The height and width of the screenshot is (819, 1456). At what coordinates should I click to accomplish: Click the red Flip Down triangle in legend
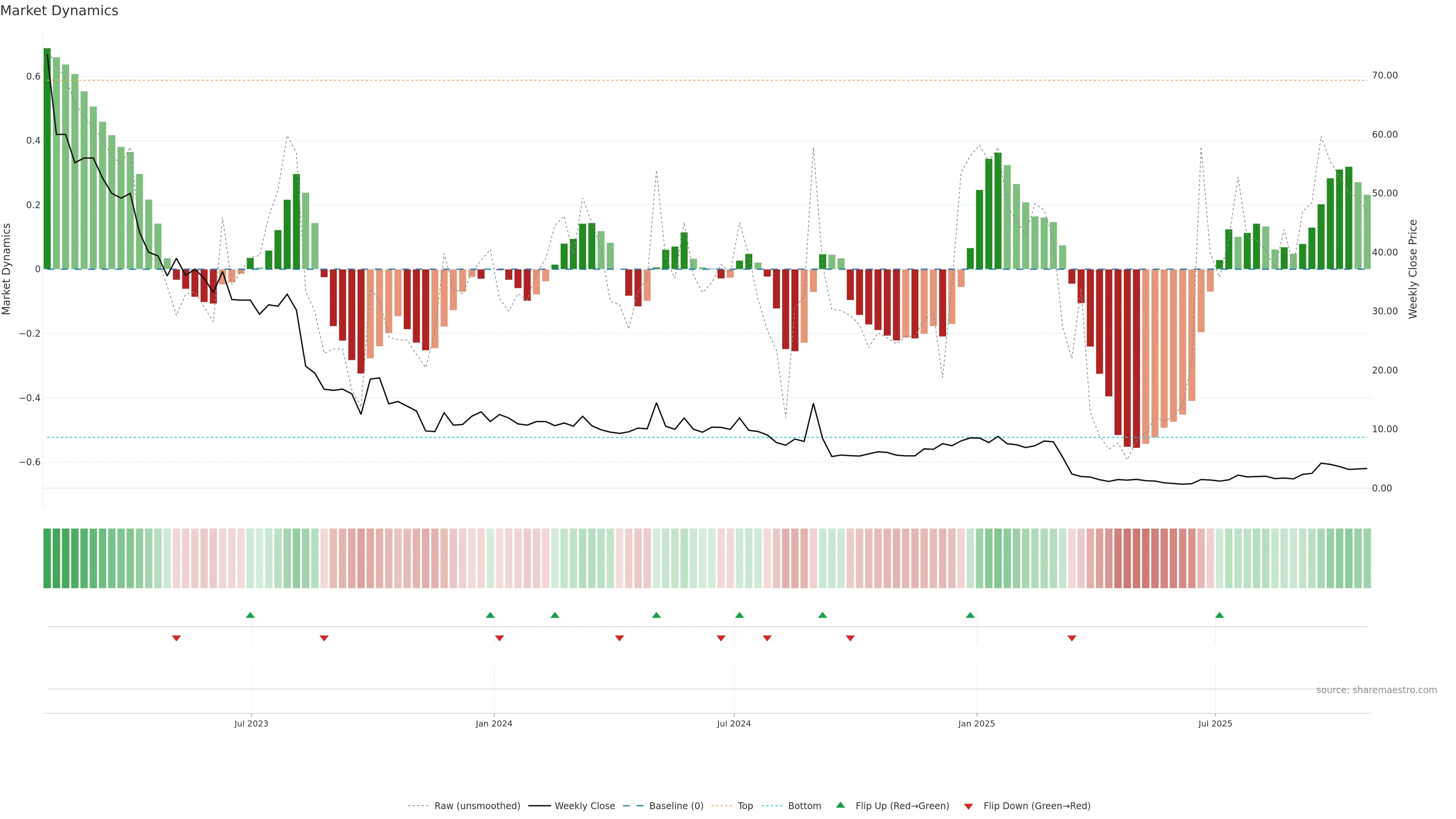click(x=968, y=806)
